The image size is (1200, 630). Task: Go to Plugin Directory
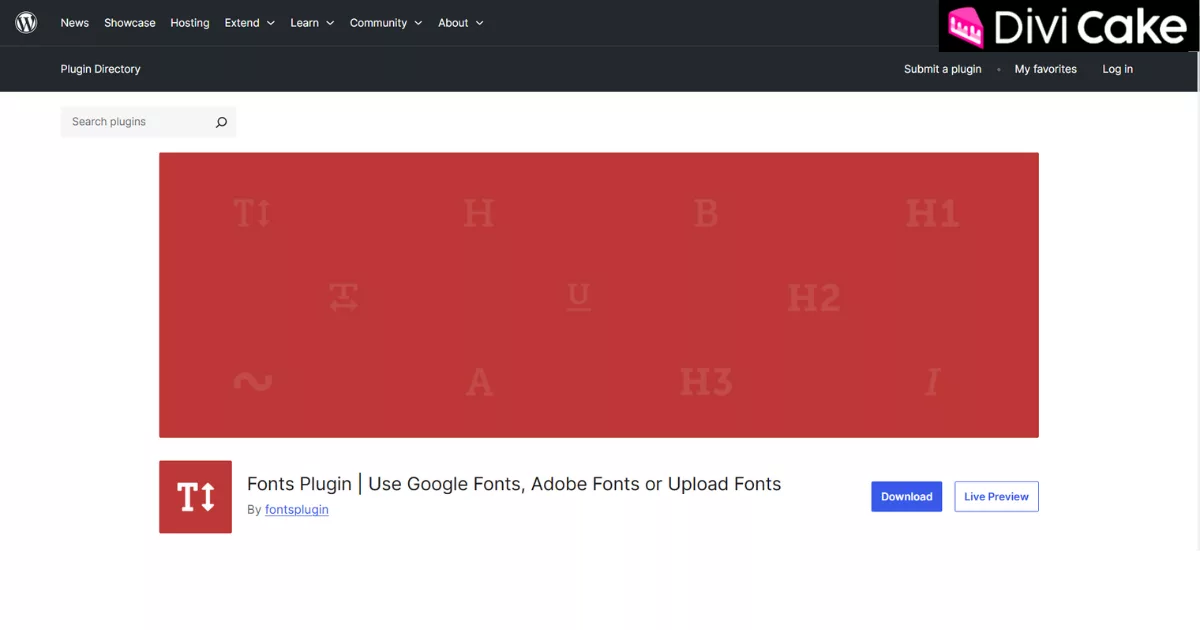pos(101,69)
